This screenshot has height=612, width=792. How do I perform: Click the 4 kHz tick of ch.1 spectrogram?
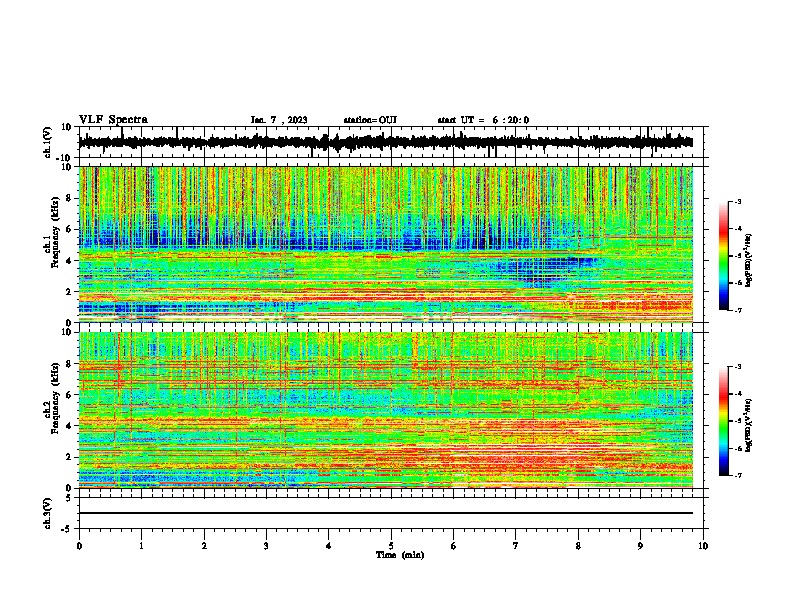pyautogui.click(x=70, y=261)
